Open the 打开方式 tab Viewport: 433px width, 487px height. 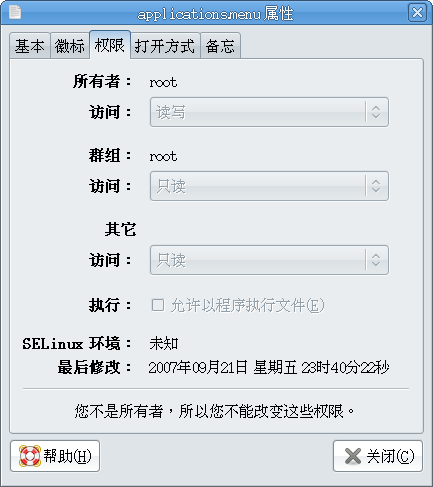tap(165, 46)
